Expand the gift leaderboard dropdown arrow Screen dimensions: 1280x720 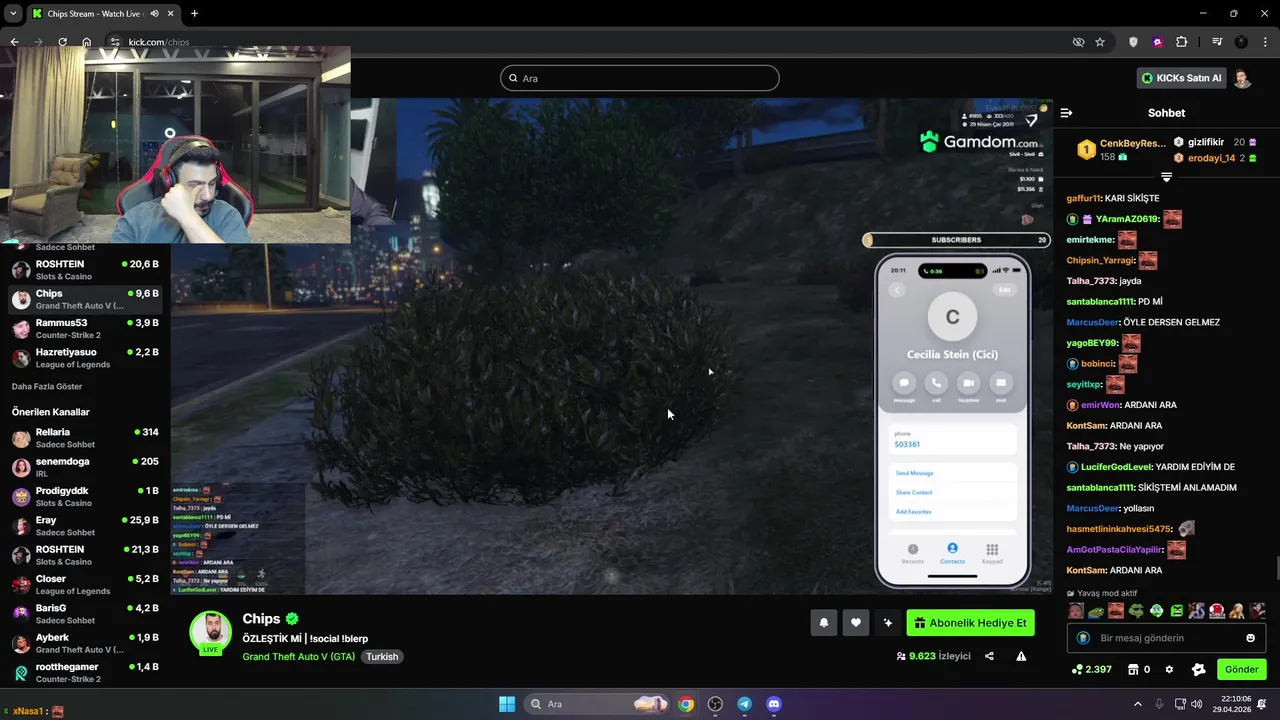point(1166,177)
